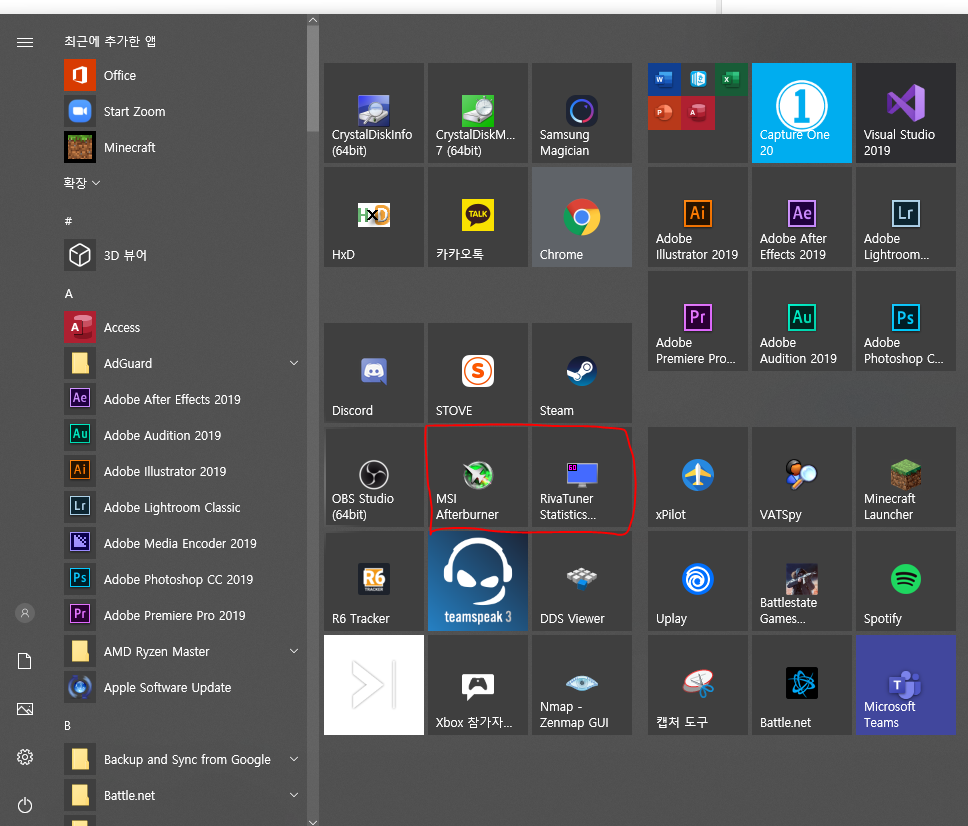Launch the HxD hex editor tile

[373, 217]
